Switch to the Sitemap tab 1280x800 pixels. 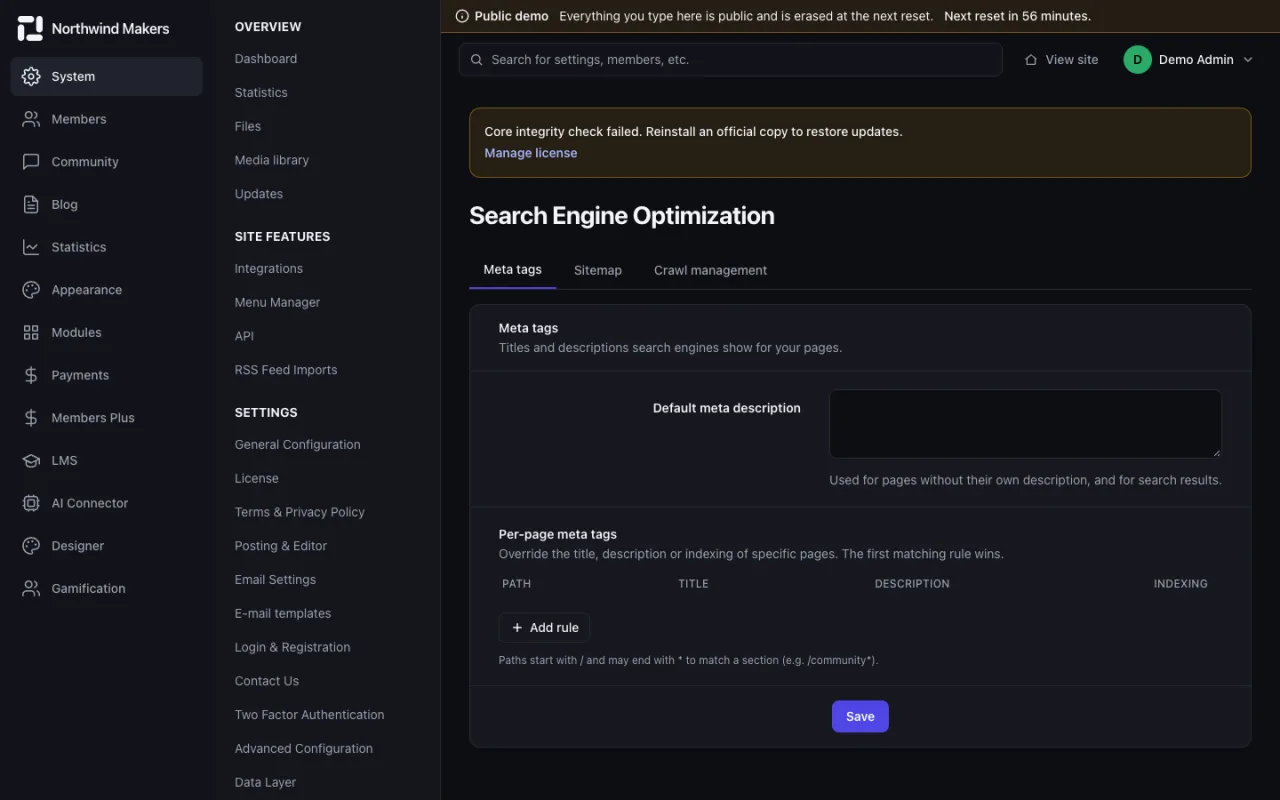pyautogui.click(x=598, y=270)
